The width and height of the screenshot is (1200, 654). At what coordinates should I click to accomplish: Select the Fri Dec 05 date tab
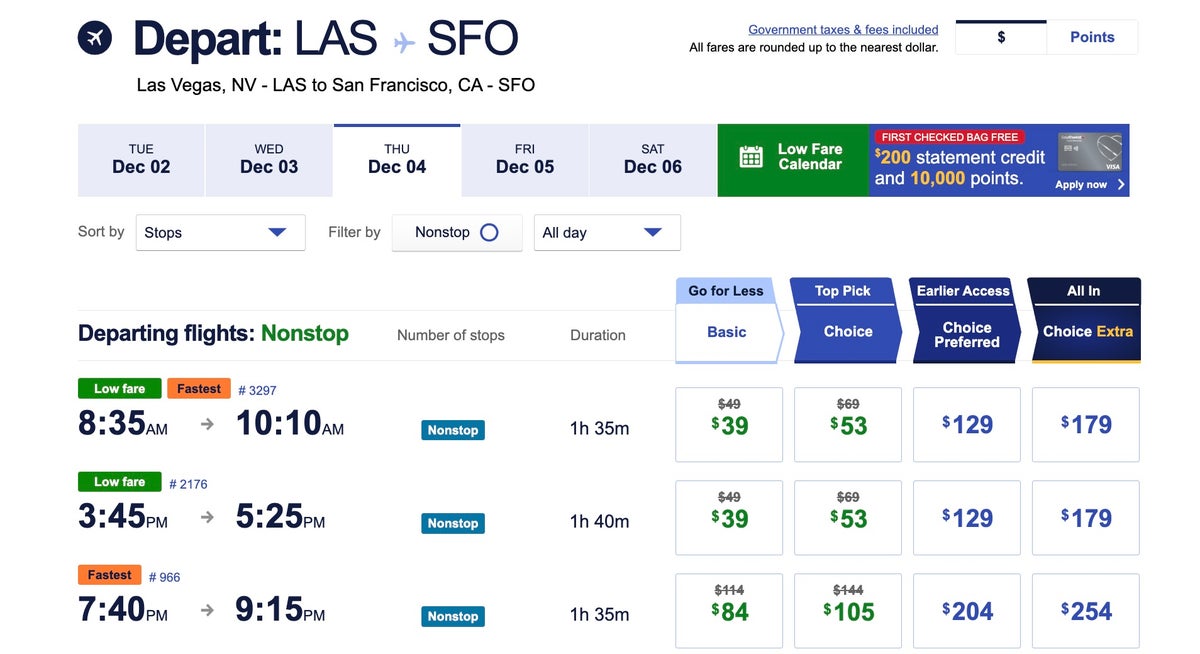tap(525, 160)
